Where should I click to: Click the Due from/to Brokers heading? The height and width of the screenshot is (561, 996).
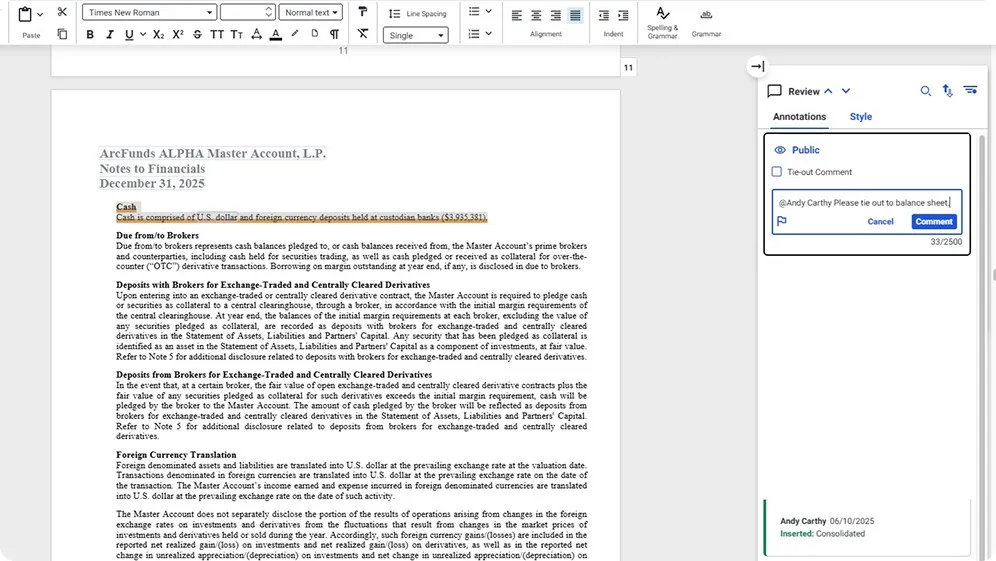coord(158,236)
